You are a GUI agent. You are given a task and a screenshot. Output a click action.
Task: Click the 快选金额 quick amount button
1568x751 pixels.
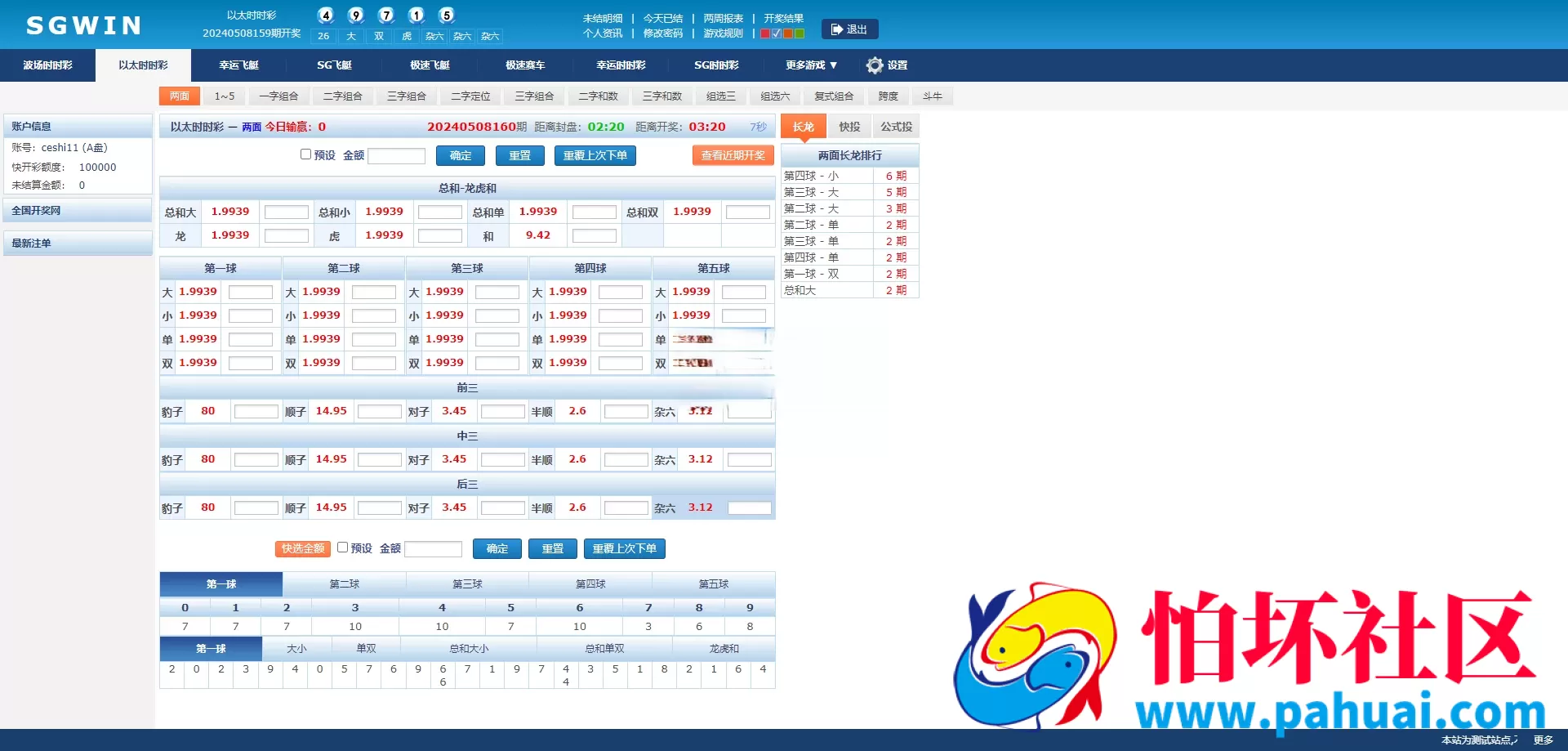[x=303, y=548]
